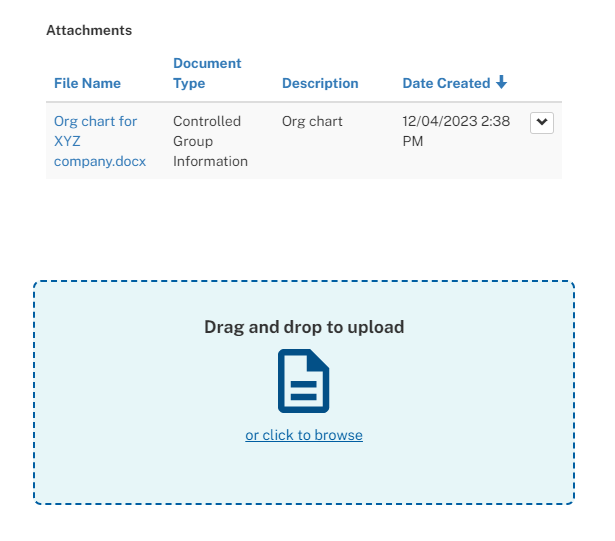Image resolution: width=615 pixels, height=541 pixels.
Task: Click the 'or click to browse' link
Action: pyautogui.click(x=304, y=435)
